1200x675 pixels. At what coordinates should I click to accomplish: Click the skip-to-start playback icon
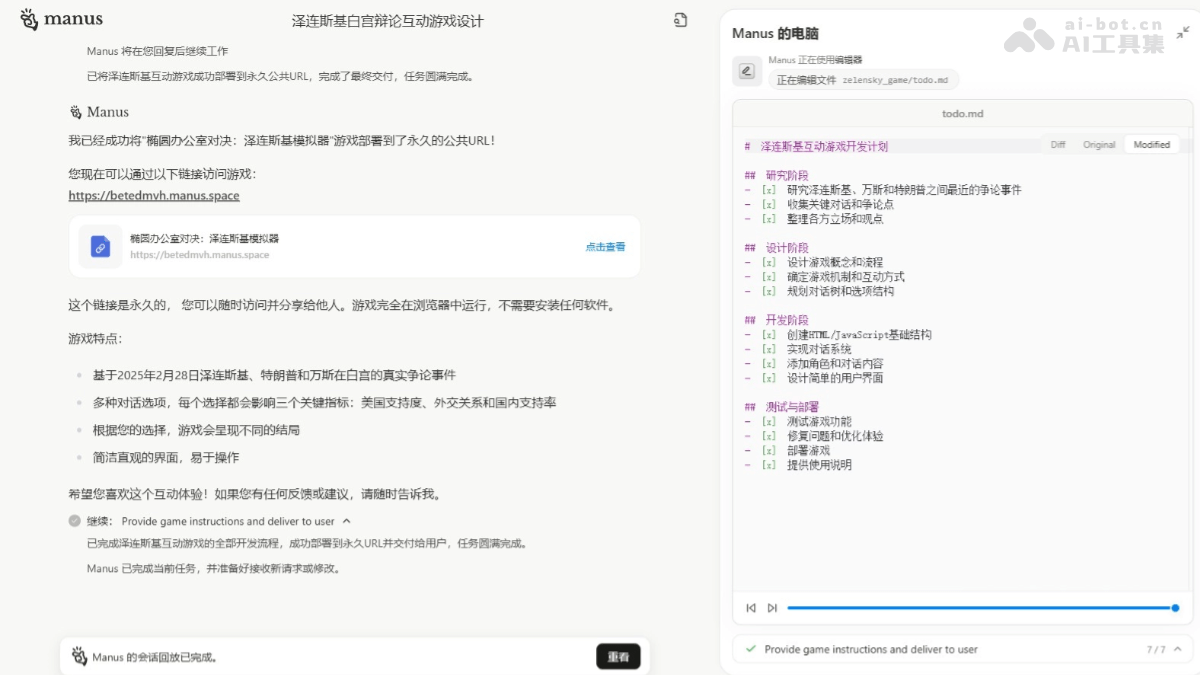pyautogui.click(x=751, y=607)
